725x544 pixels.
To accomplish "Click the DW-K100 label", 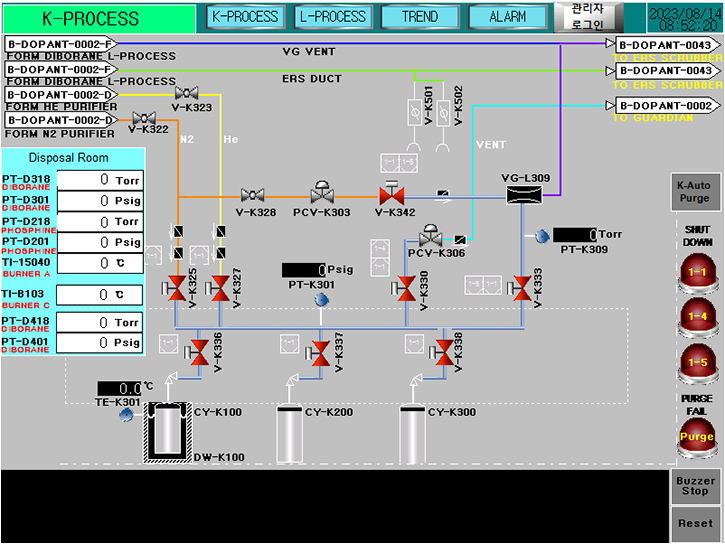I will tap(219, 457).
